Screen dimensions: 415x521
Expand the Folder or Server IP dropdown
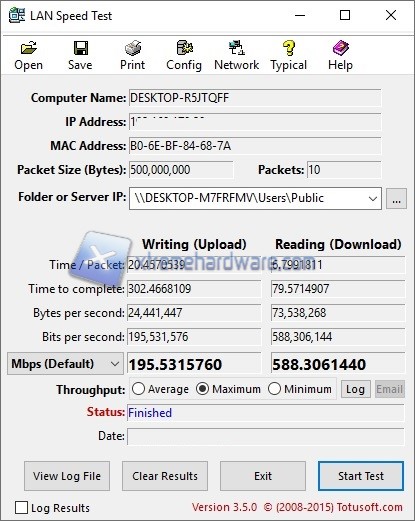[x=373, y=198]
